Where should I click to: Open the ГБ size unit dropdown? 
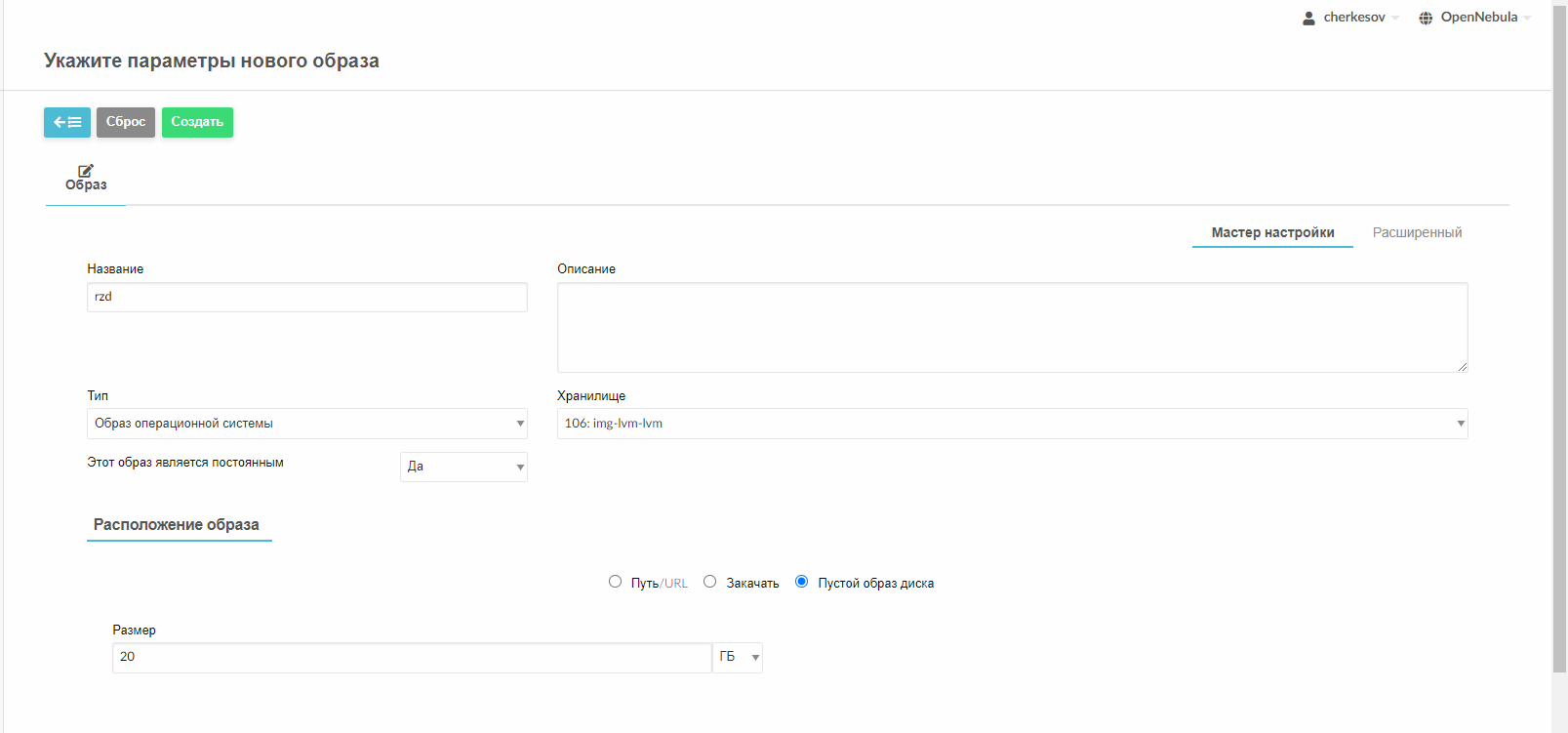pyautogui.click(x=738, y=657)
